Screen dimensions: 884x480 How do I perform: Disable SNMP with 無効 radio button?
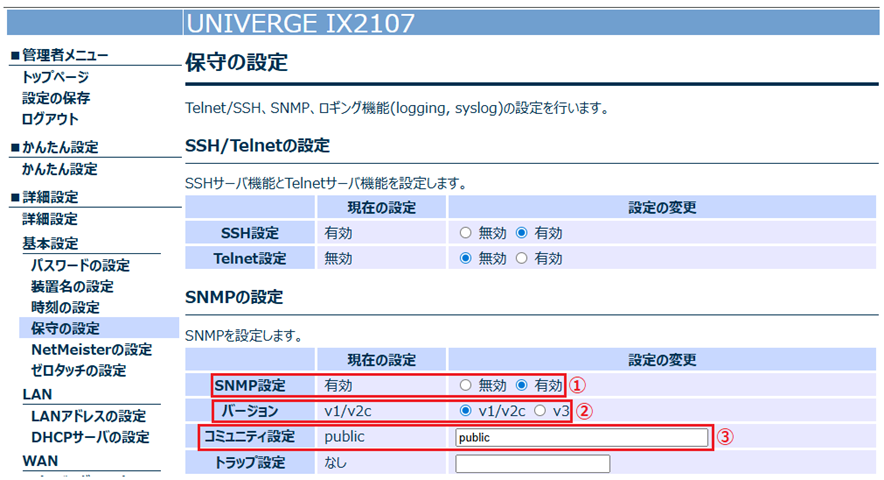[465, 385]
